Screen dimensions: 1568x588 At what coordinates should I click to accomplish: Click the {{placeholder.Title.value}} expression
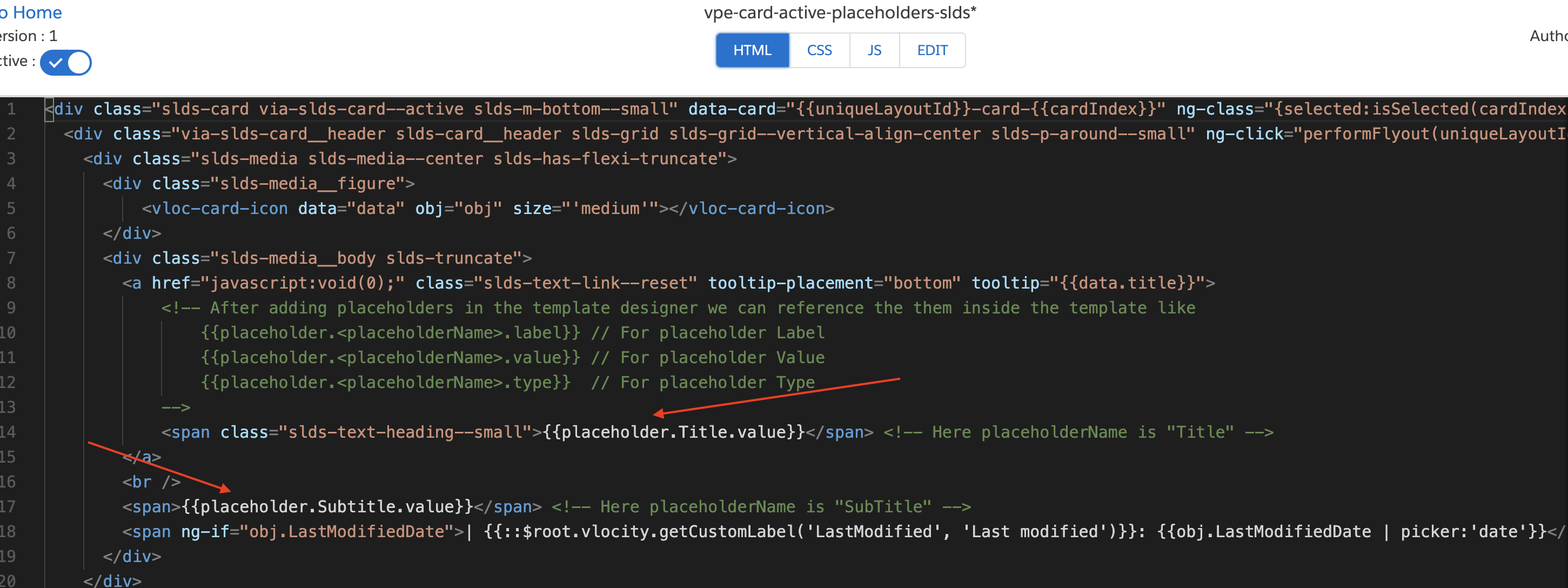673,432
